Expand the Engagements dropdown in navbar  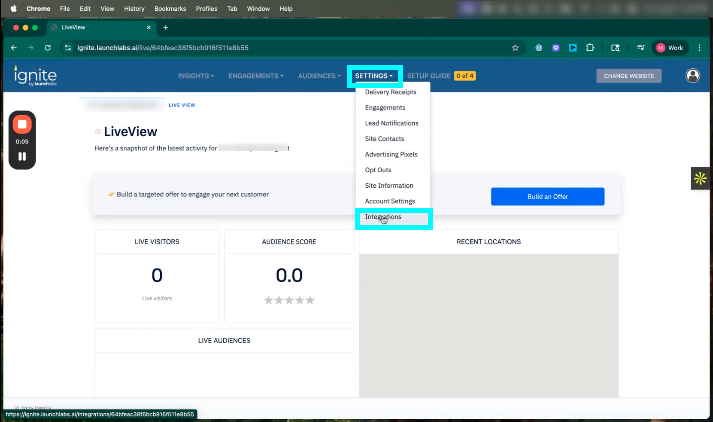255,76
